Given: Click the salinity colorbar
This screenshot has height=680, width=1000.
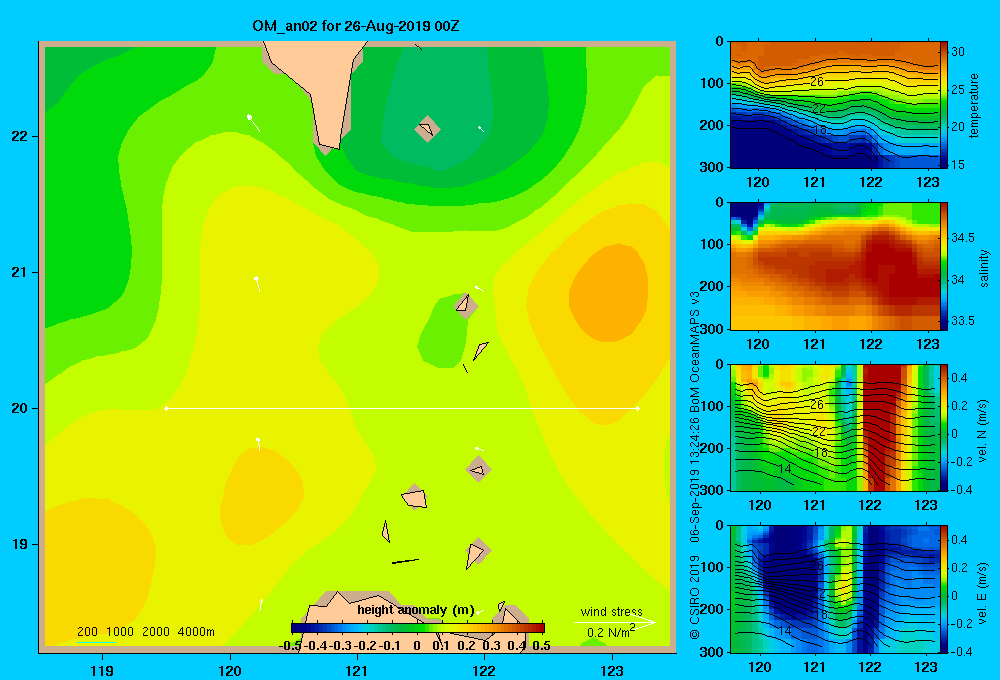Looking at the screenshot, I should tap(944, 266).
